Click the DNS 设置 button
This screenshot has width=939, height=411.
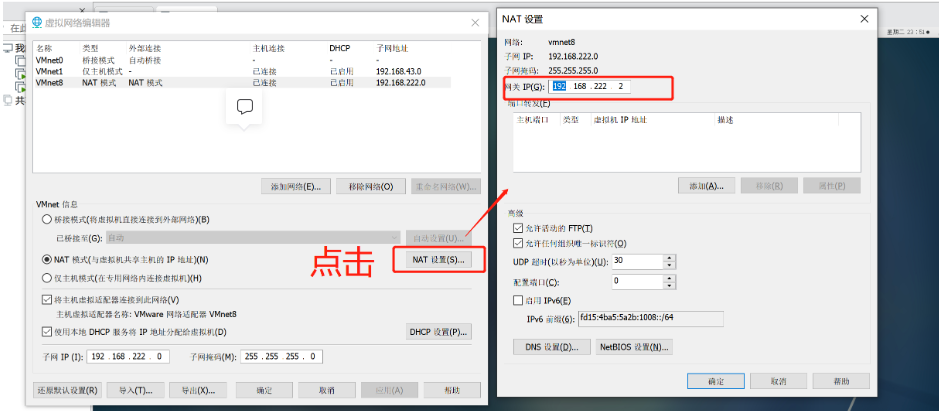coord(548,347)
